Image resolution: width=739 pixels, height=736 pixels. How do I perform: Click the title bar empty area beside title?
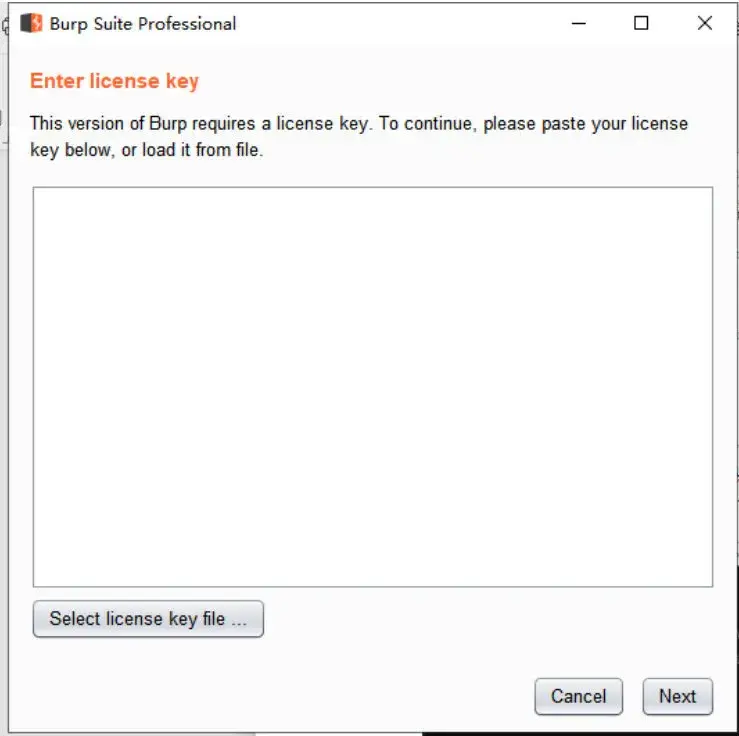point(401,23)
